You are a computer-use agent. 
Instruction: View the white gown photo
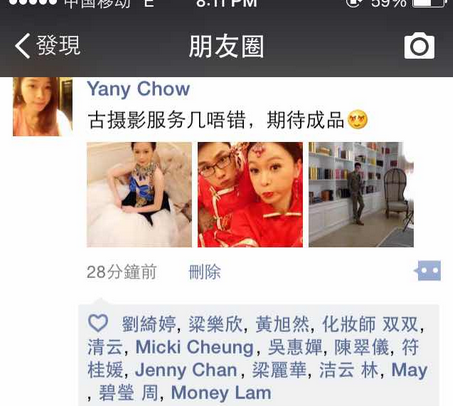coord(139,195)
